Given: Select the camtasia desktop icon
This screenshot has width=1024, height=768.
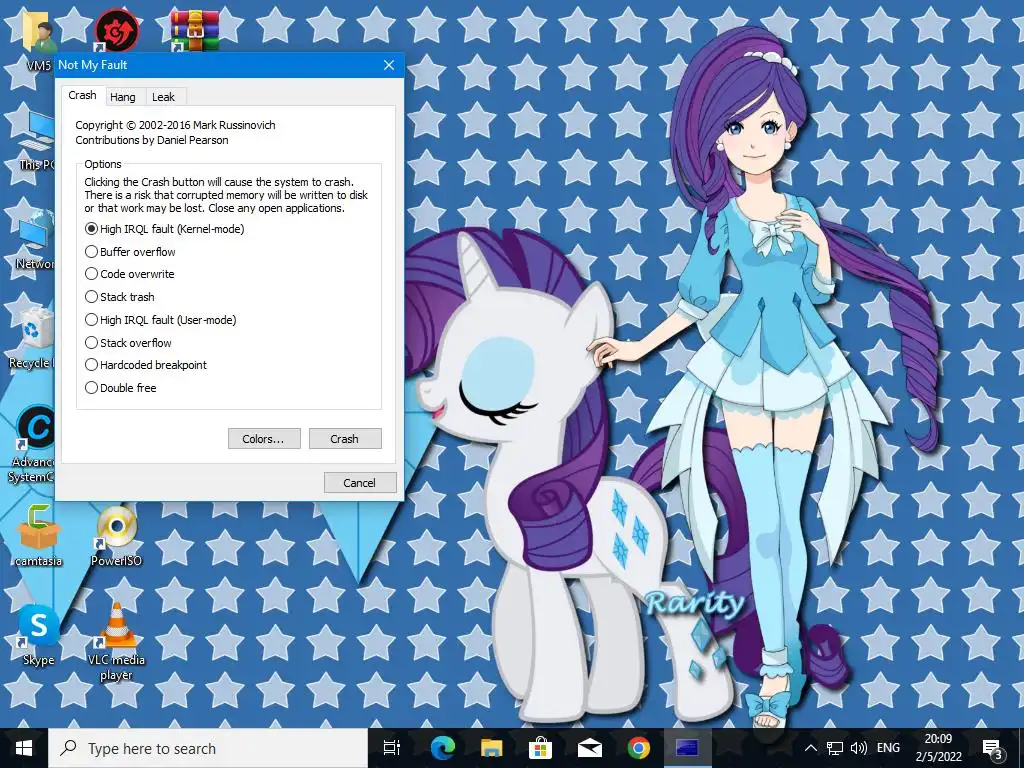Looking at the screenshot, I should pyautogui.click(x=39, y=536).
